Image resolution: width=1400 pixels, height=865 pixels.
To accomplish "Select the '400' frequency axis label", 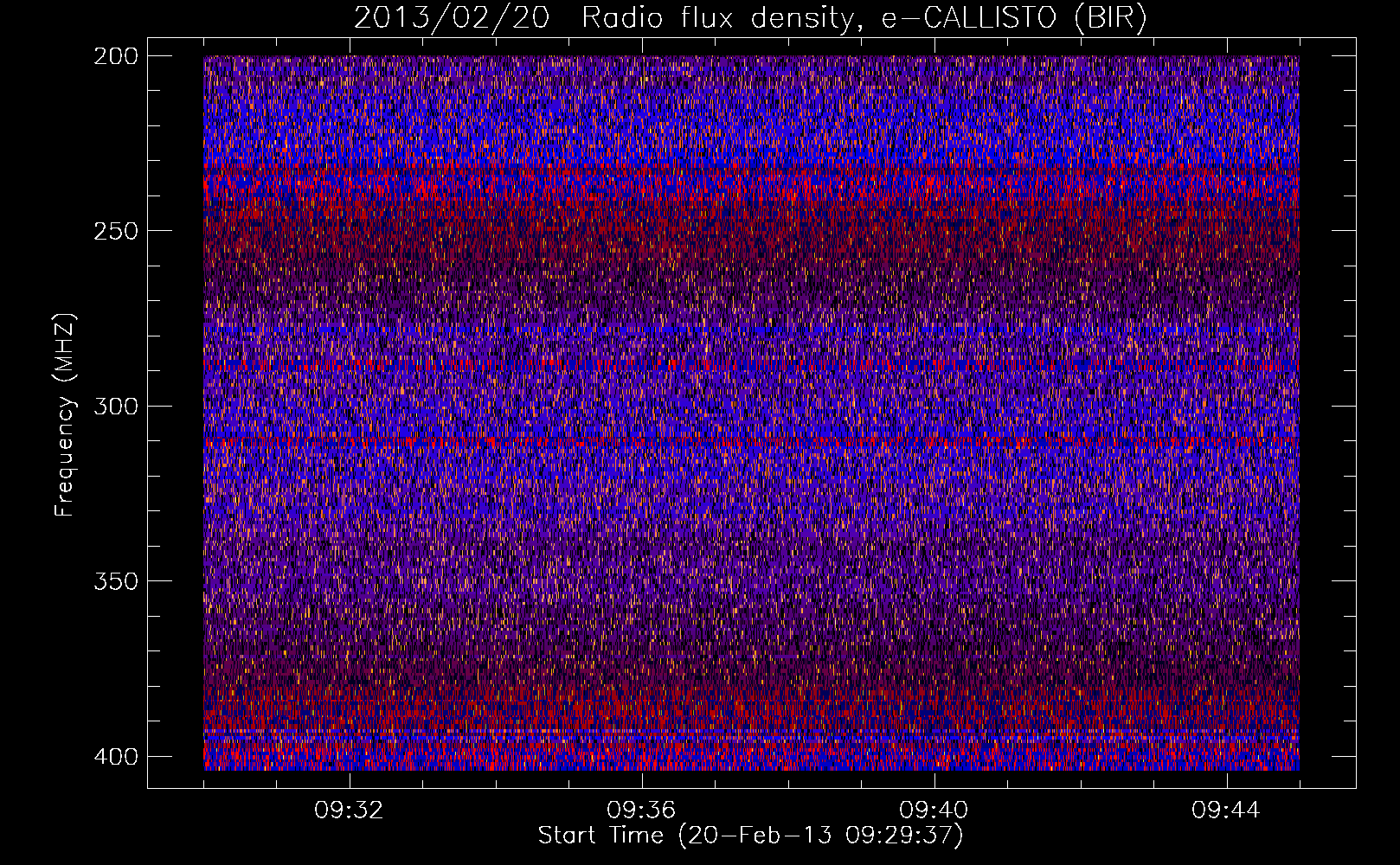I will pyautogui.click(x=115, y=756).
